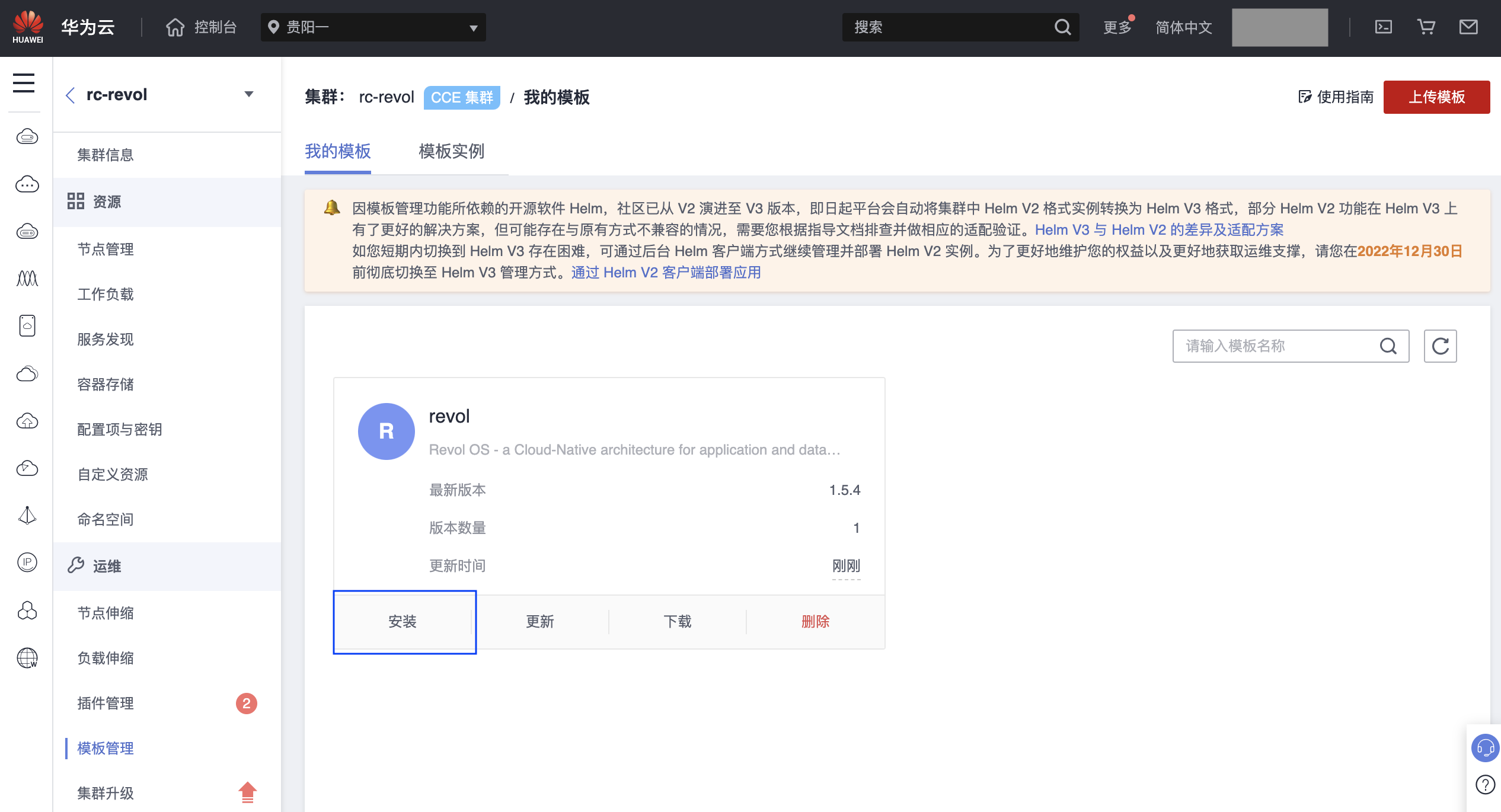Image resolution: width=1501 pixels, height=812 pixels.
Task: Refresh the template list
Action: (x=1441, y=346)
